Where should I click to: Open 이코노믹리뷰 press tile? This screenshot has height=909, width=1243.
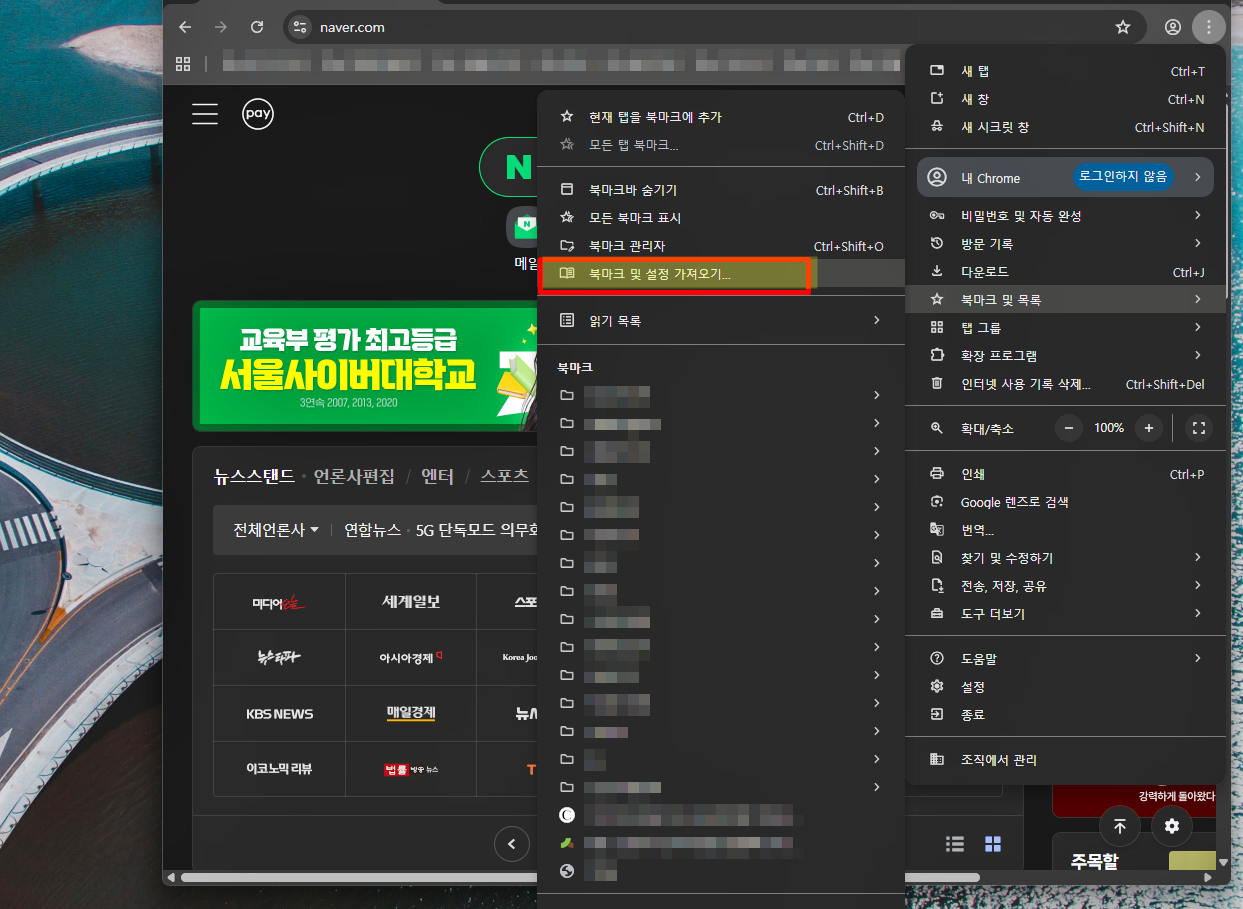click(x=280, y=769)
